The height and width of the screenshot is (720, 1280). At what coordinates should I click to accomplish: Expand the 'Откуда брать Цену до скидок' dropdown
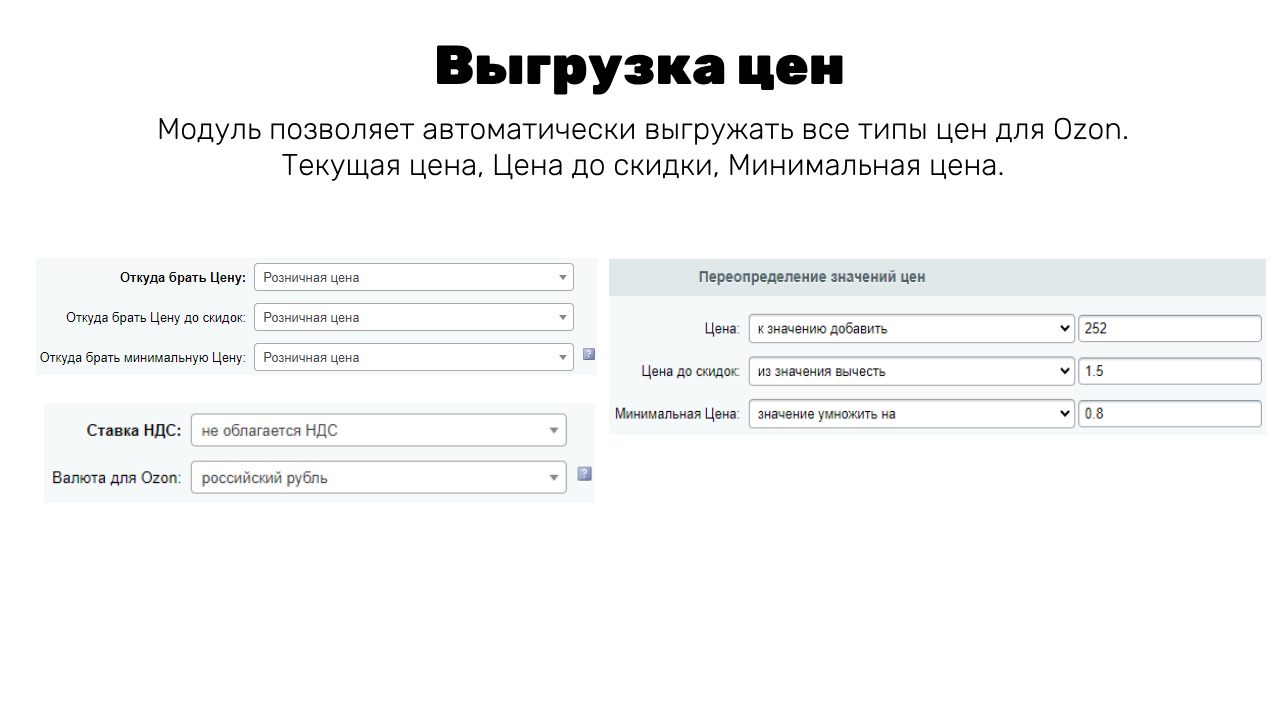(x=413, y=318)
